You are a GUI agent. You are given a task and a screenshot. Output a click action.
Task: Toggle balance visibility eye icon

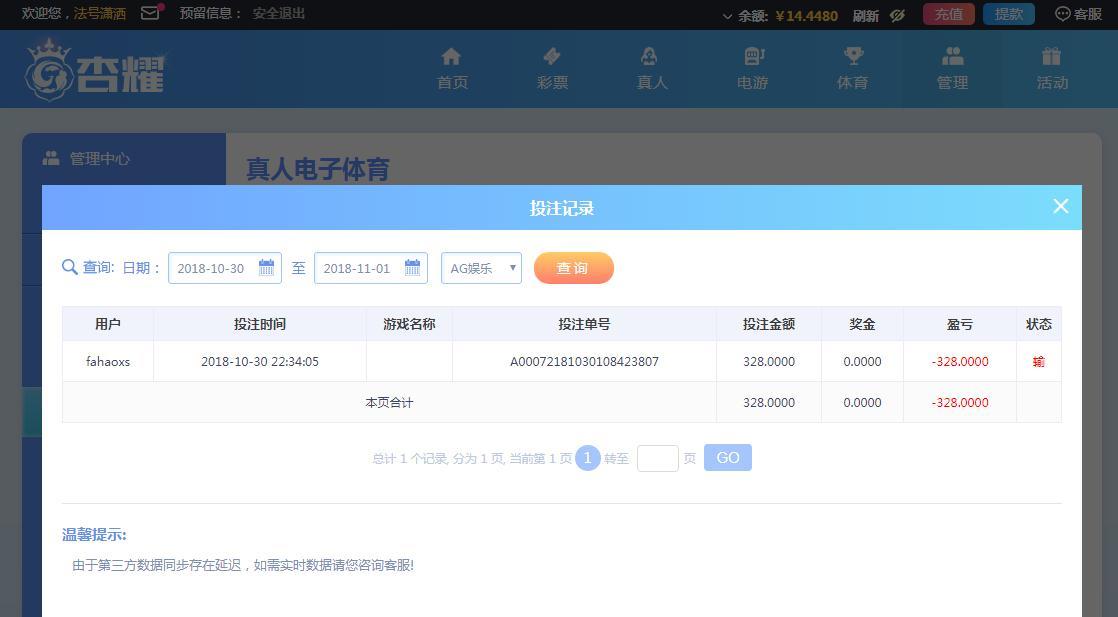(897, 15)
